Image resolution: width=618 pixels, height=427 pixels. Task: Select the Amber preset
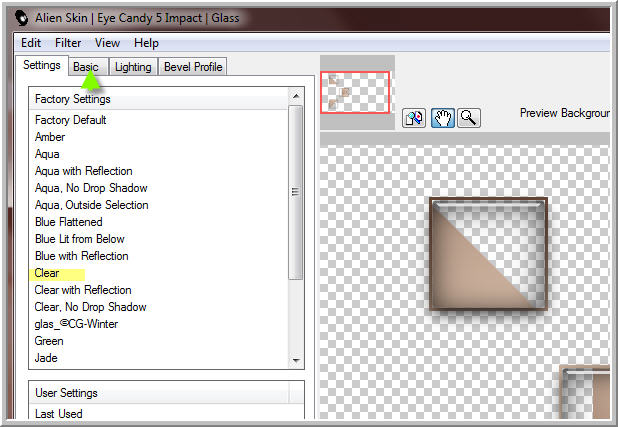coord(50,137)
